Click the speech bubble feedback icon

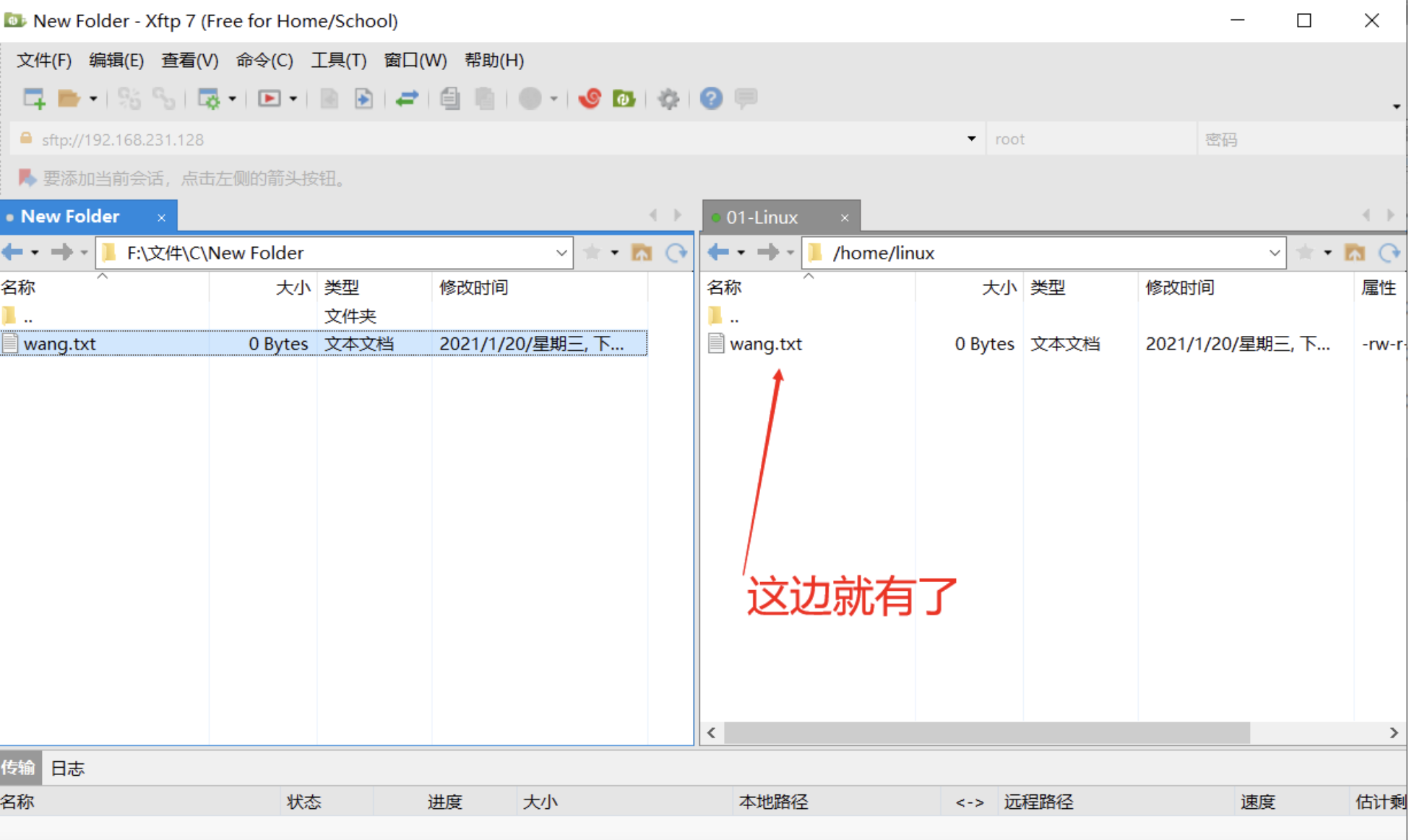tap(746, 98)
